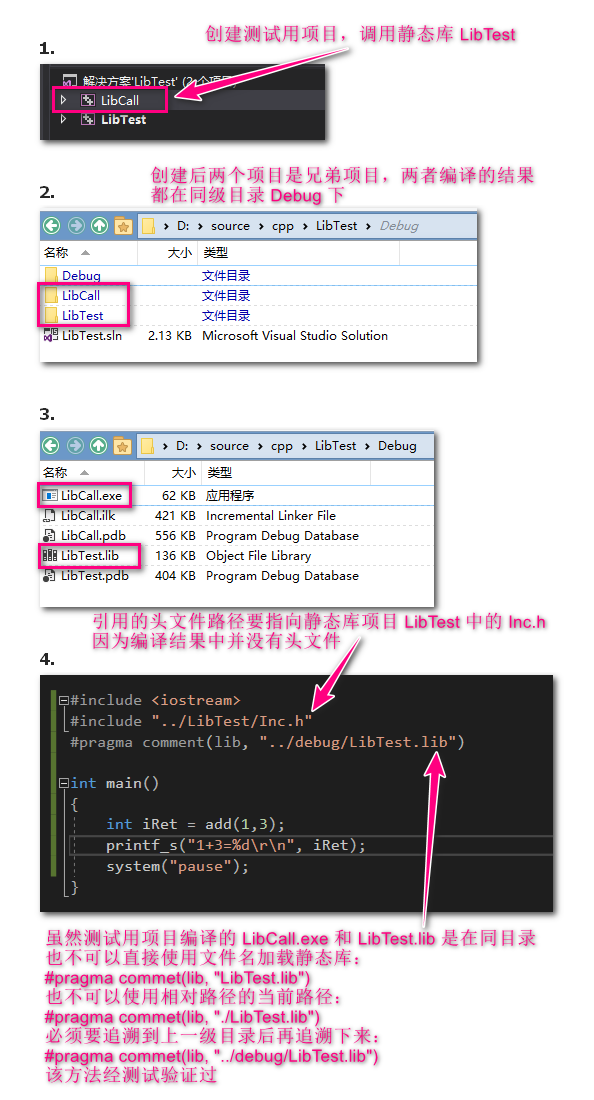
Task: Open chevron before italic 'Debug' breadcrumb
Action: [x=368, y=226]
